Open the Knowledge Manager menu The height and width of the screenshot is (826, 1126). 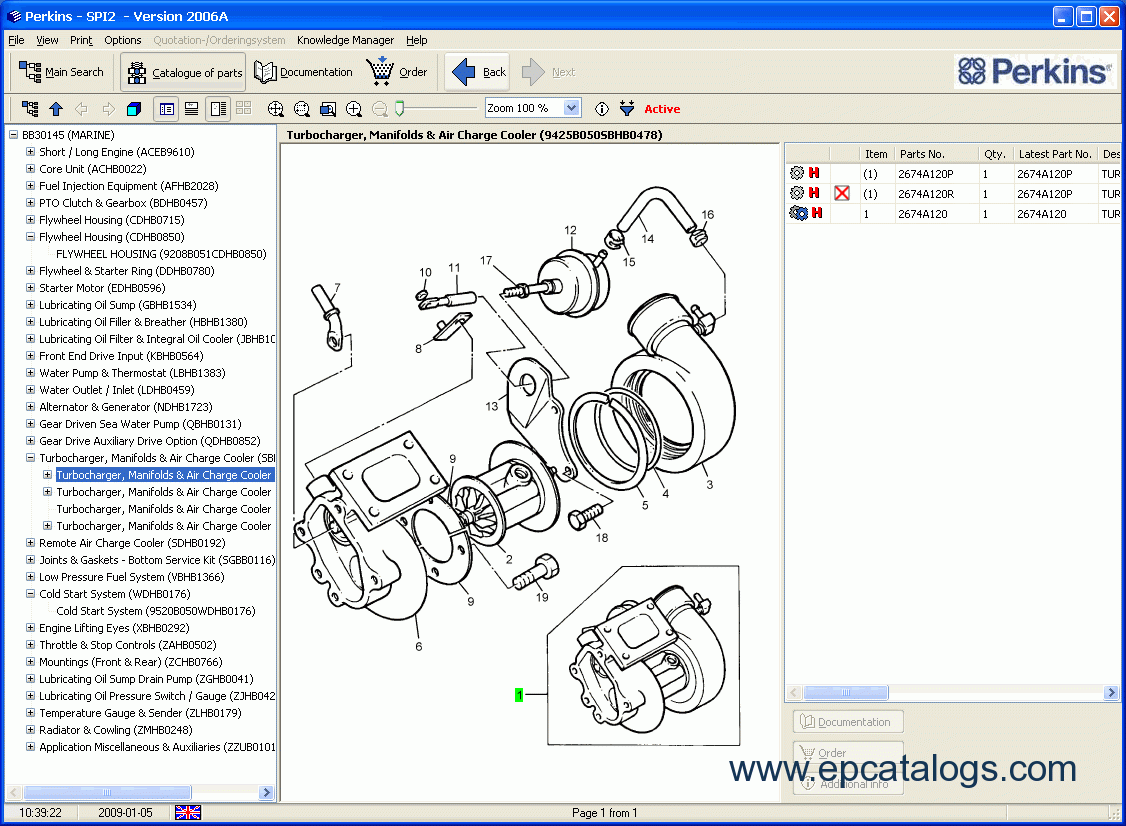[x=345, y=40]
